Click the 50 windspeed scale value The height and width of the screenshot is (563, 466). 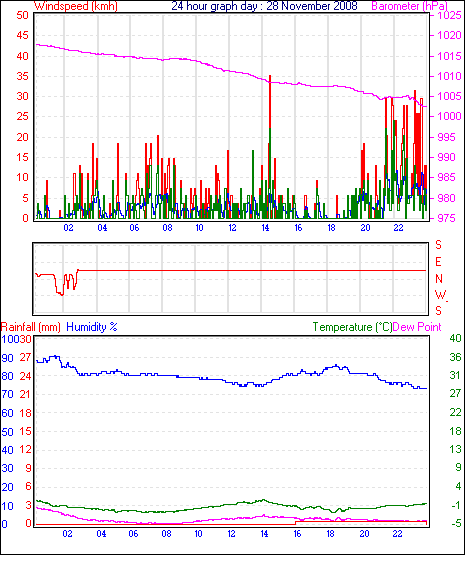click(x=22, y=15)
